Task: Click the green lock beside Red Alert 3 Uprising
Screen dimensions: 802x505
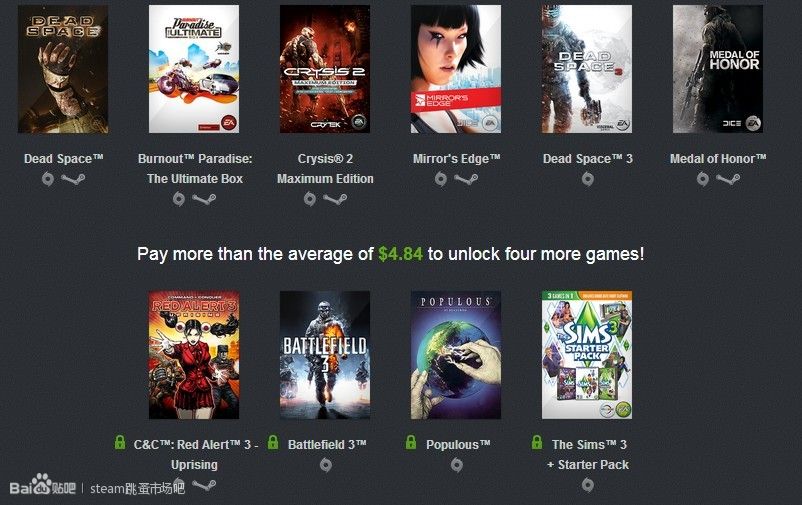Action: click(120, 443)
